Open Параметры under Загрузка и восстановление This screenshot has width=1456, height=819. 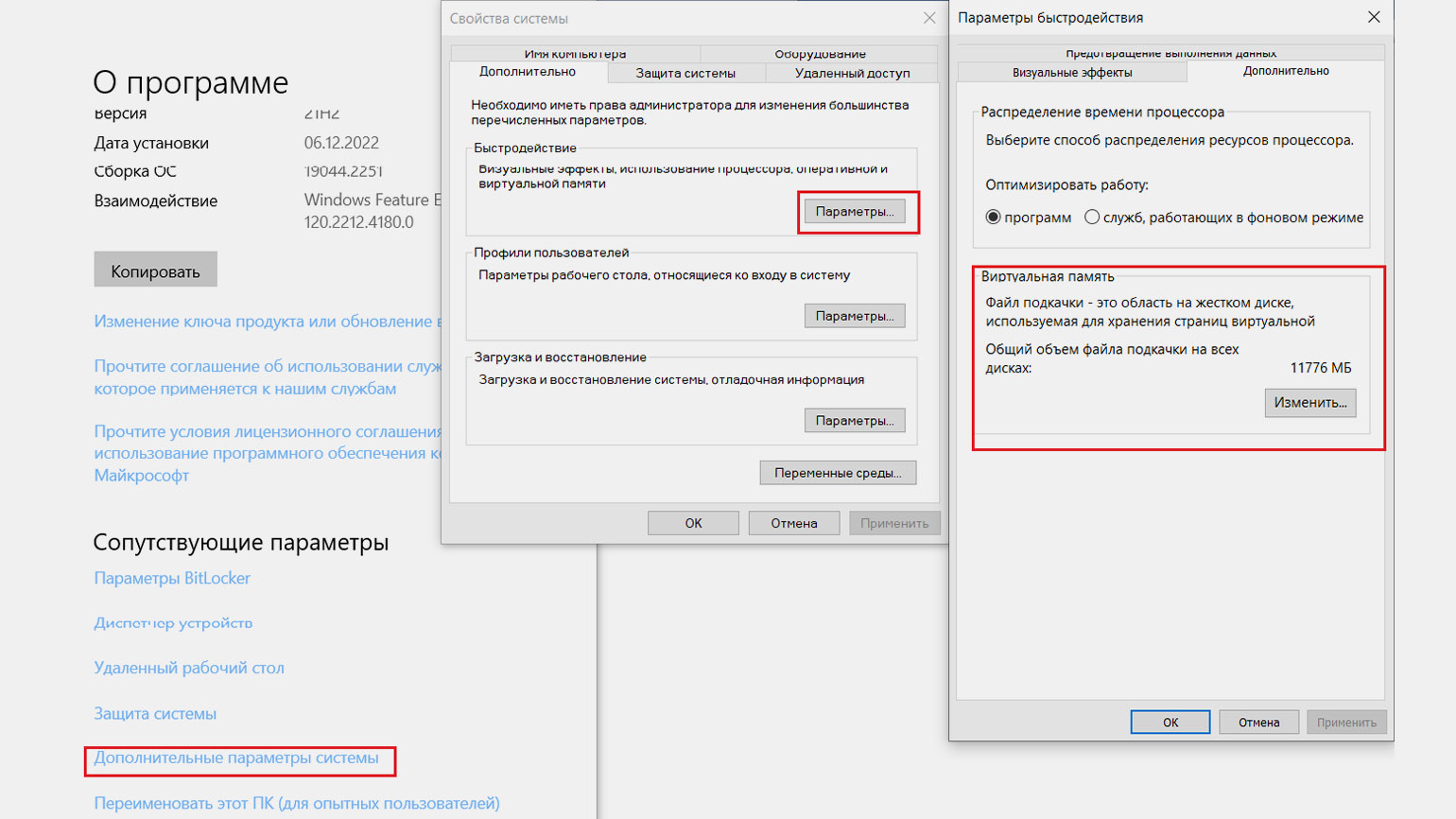coord(855,421)
